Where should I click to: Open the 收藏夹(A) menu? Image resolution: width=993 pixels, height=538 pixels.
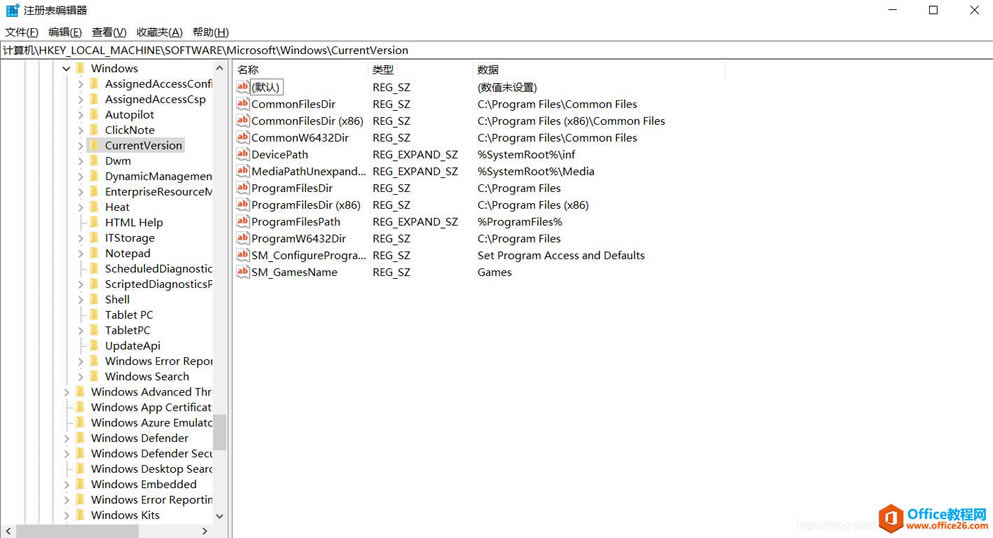coord(160,32)
